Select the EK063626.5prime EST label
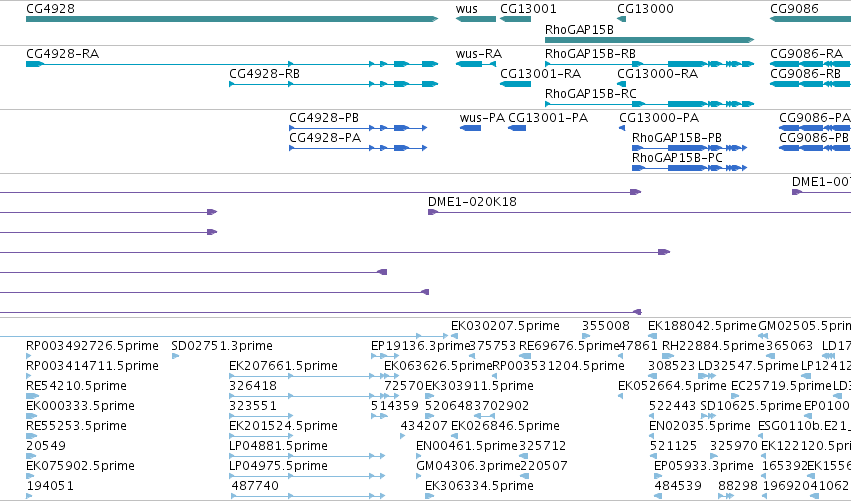 [438, 366]
